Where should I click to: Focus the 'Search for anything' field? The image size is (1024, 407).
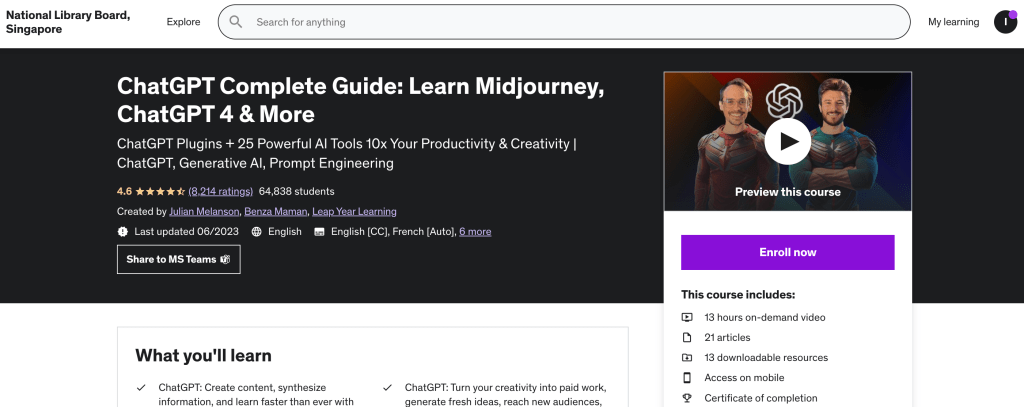pos(570,22)
